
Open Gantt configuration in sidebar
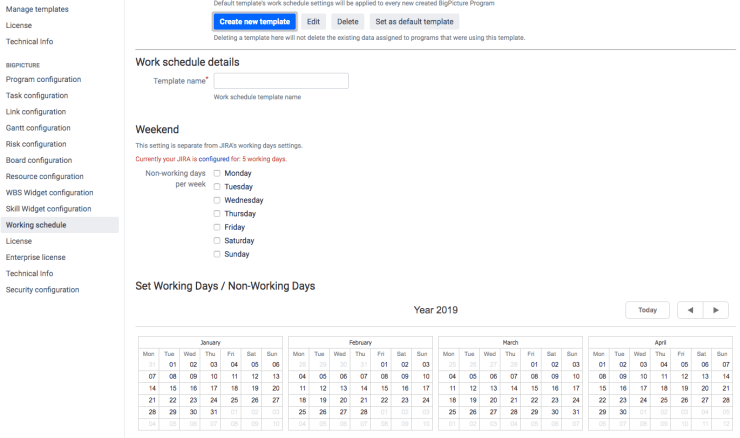(38, 128)
